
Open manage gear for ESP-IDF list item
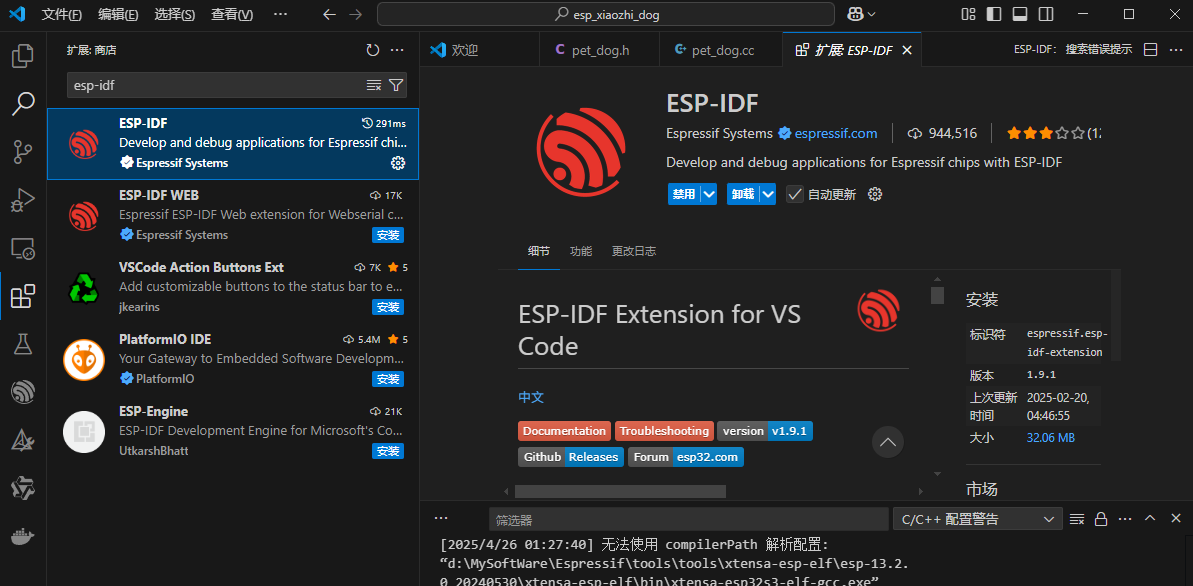pyautogui.click(x=397, y=163)
